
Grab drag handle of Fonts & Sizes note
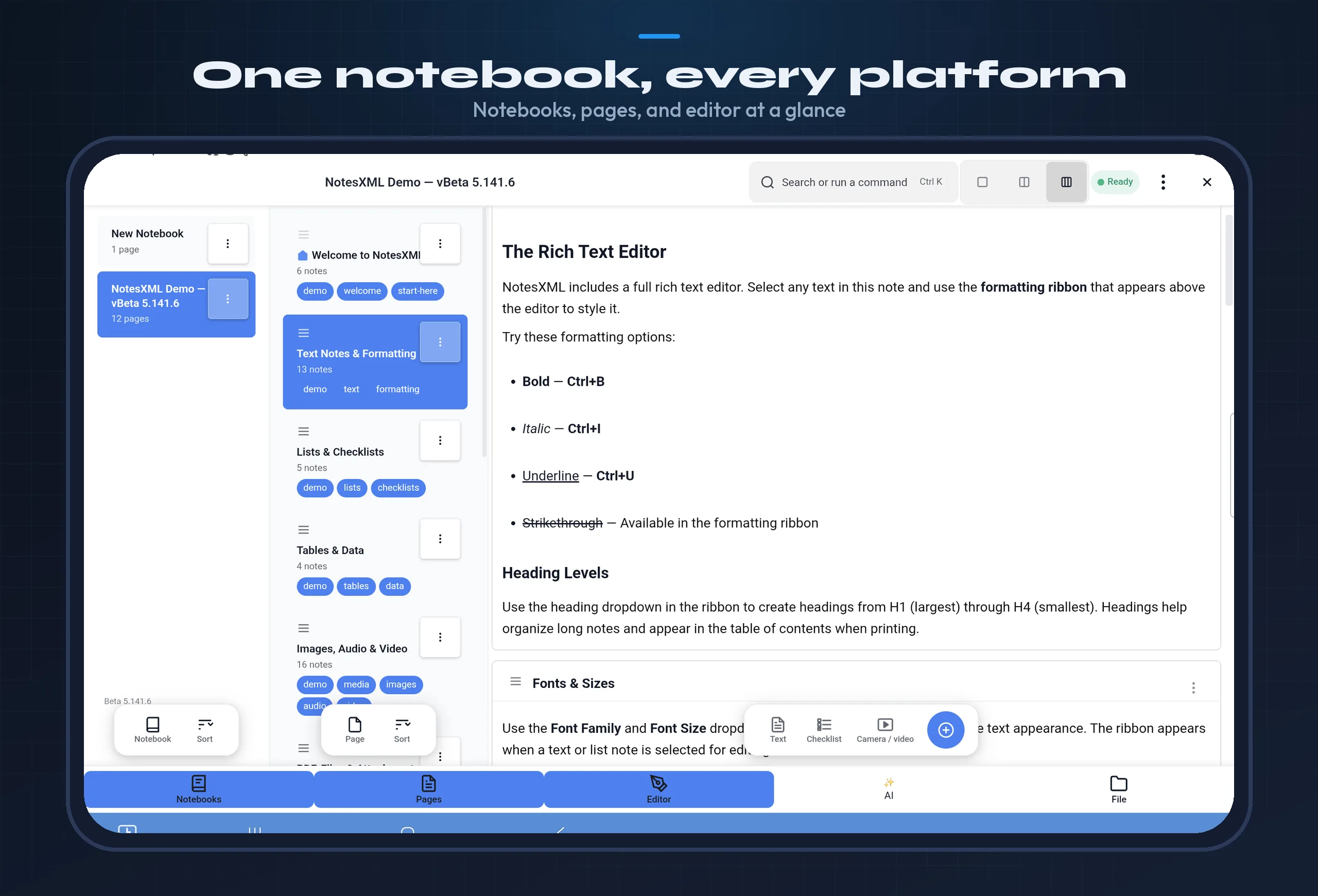[515, 681]
